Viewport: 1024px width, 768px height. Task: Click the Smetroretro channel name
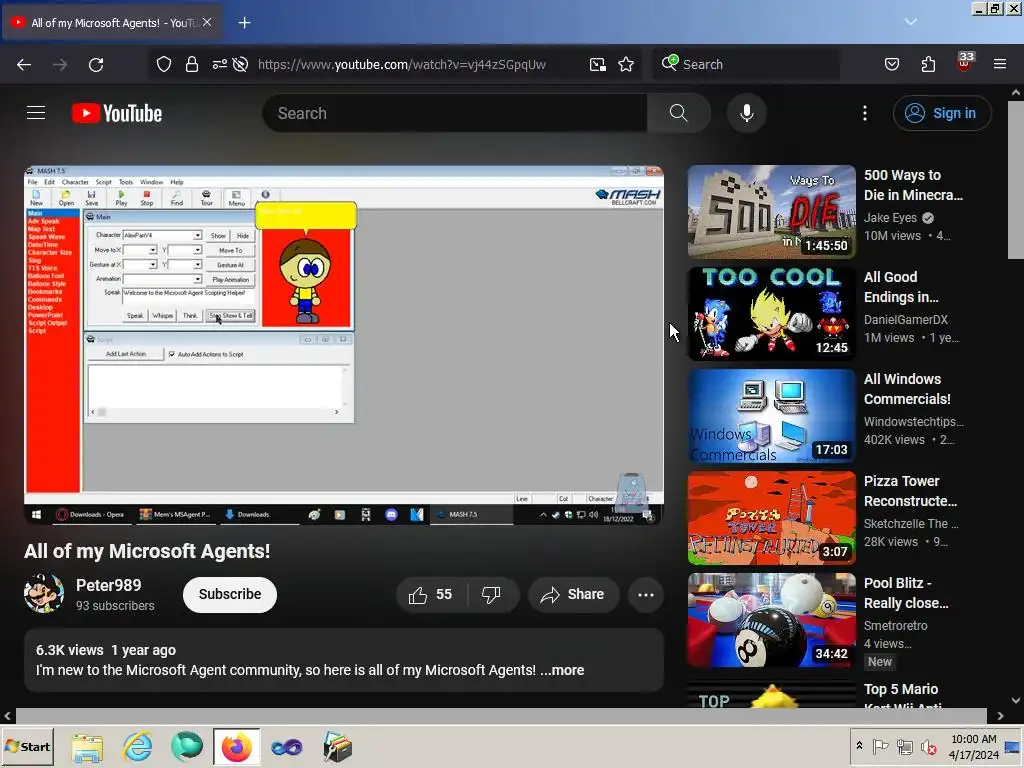tap(895, 626)
